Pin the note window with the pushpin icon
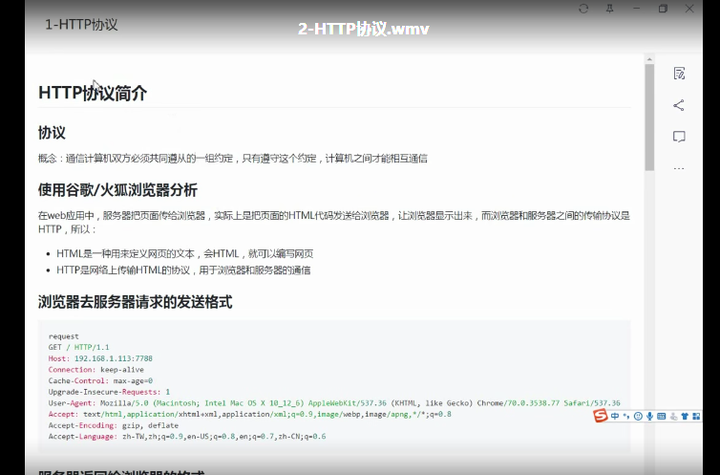The width and height of the screenshot is (720, 475). pyautogui.click(x=610, y=9)
